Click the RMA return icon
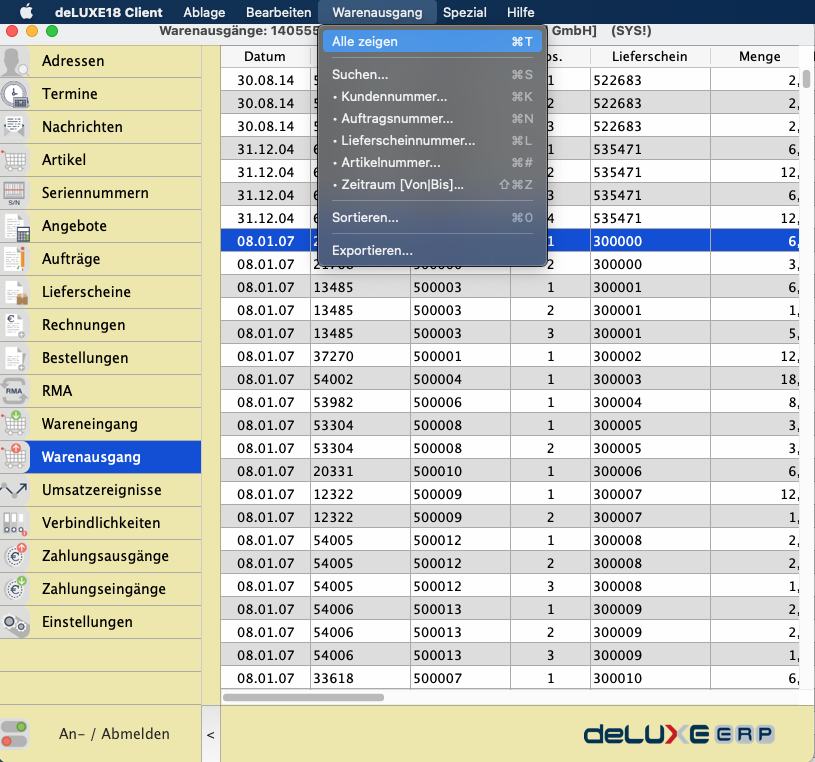The height and width of the screenshot is (762, 815). (15, 392)
